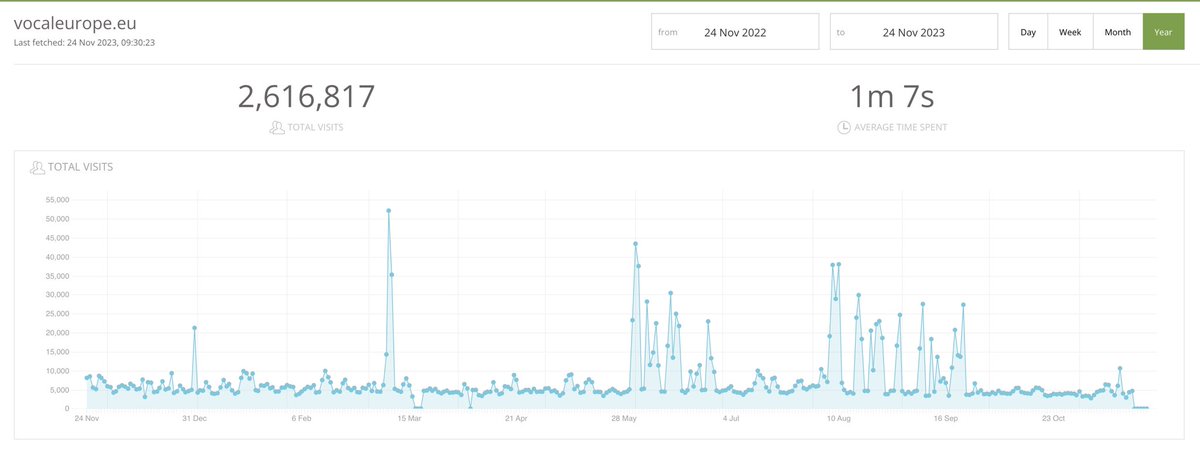Click the spike data point near 31 Dec
1200x455 pixels.
[x=194, y=328]
